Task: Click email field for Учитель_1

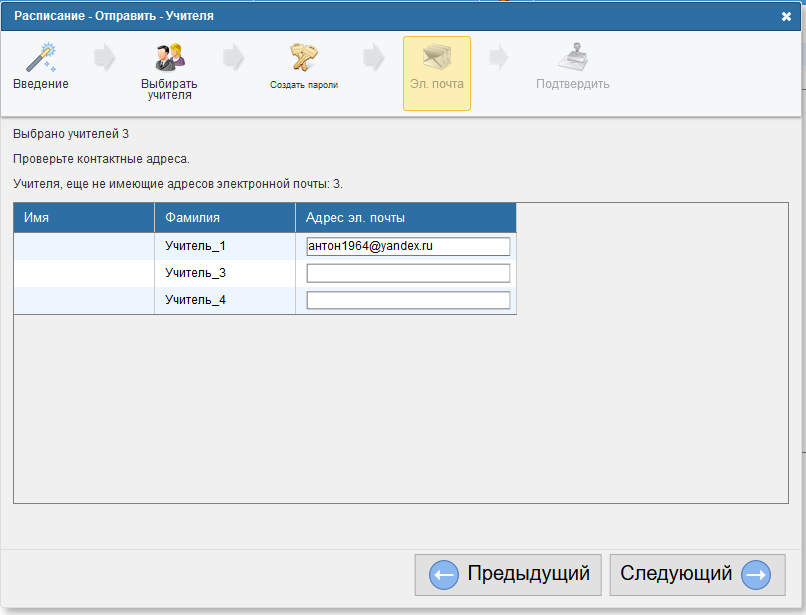Action: tap(408, 246)
